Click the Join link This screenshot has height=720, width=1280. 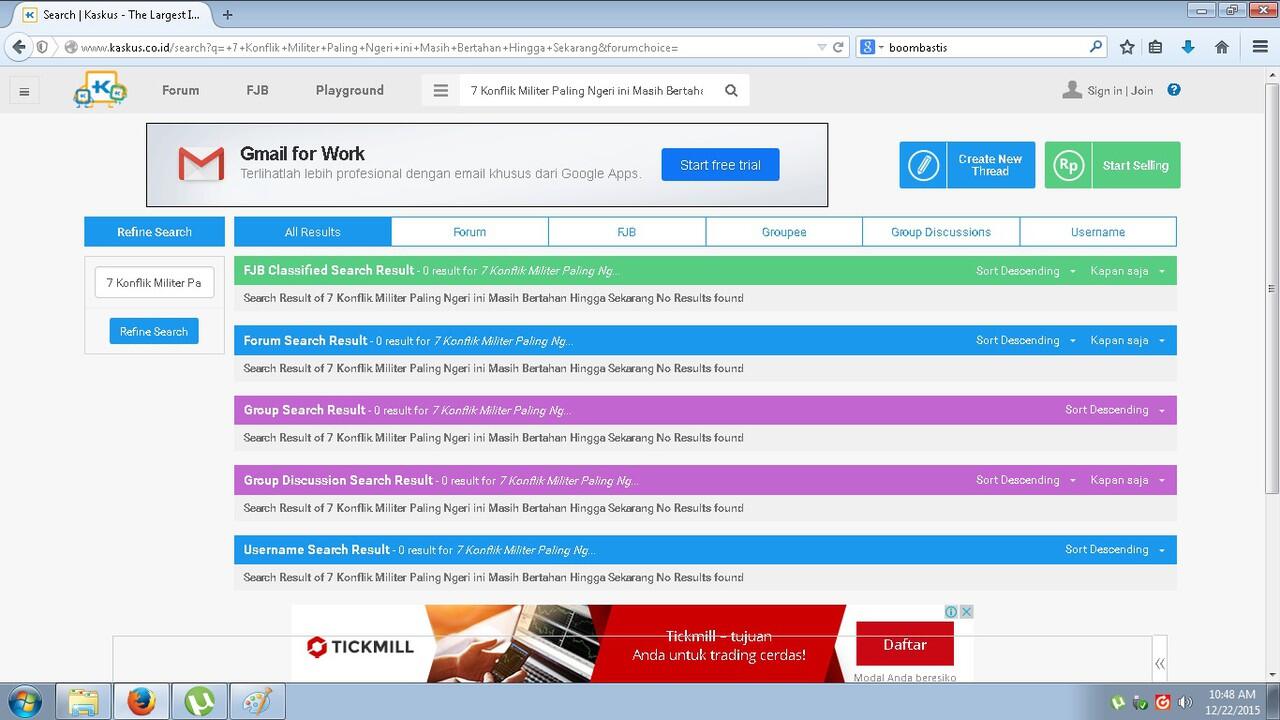pos(1142,91)
